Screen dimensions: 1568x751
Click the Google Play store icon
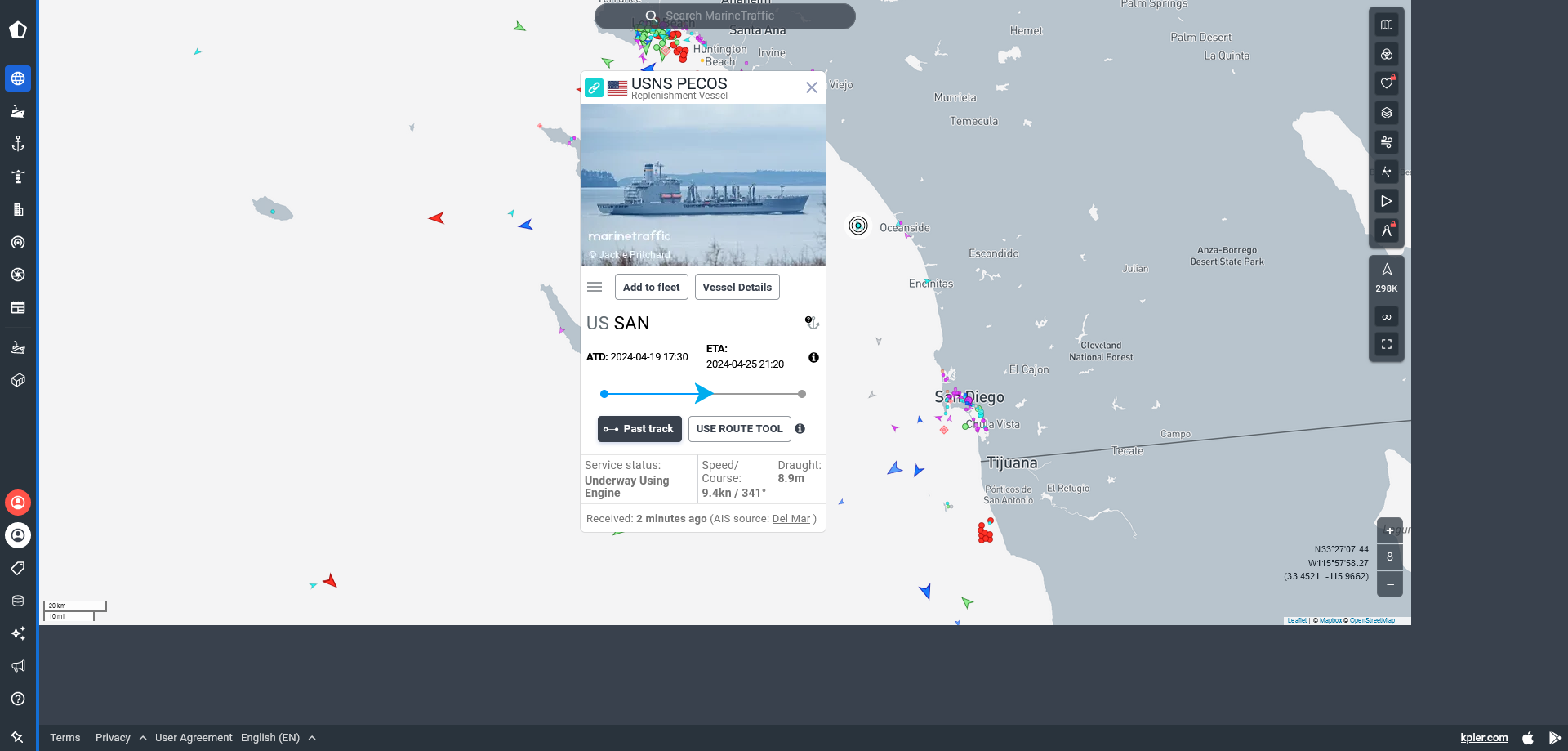click(x=1555, y=738)
